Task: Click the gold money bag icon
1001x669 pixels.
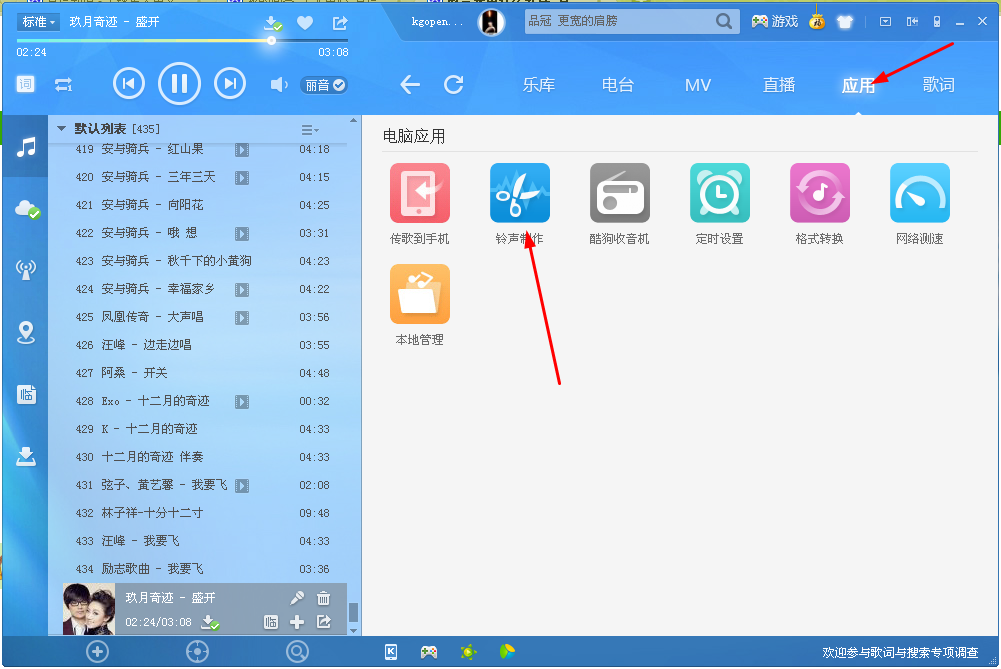Action: (817, 20)
